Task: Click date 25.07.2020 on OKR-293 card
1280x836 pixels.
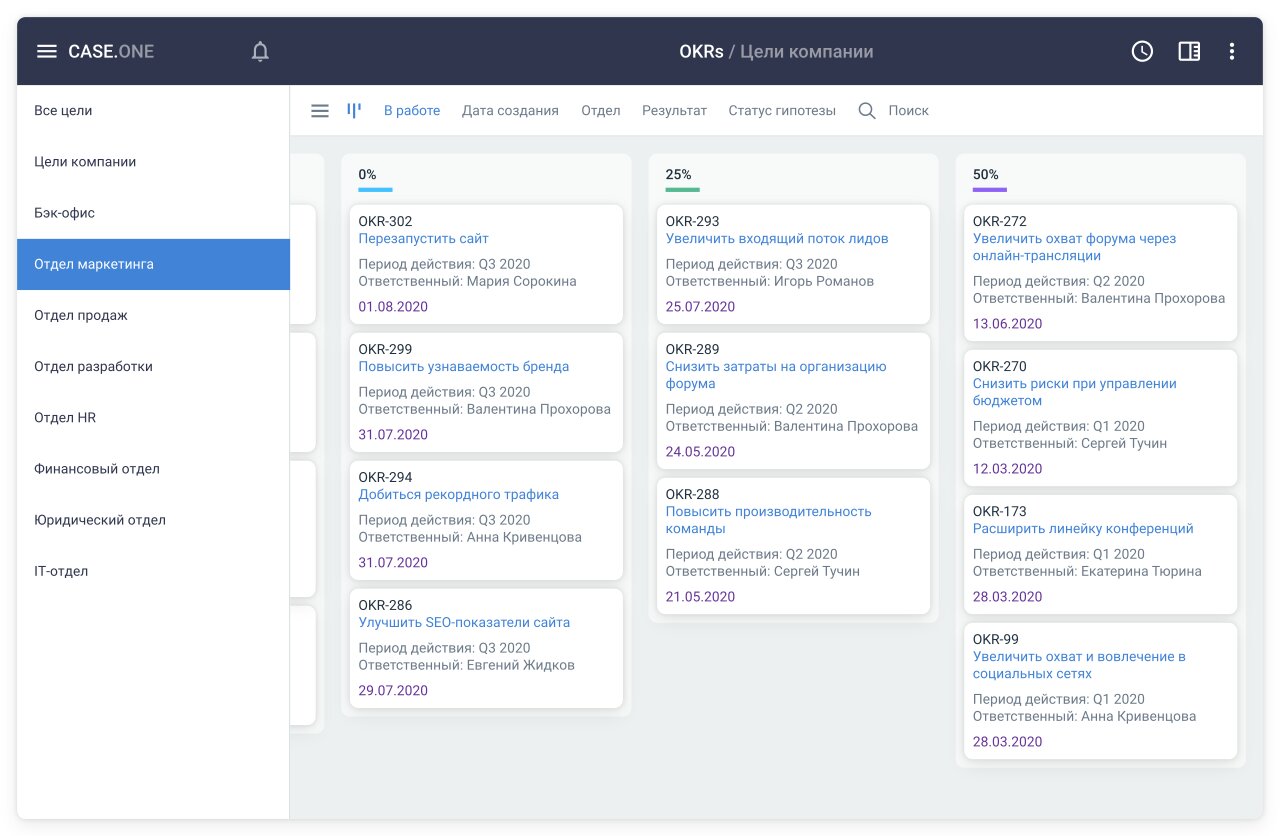Action: [700, 307]
